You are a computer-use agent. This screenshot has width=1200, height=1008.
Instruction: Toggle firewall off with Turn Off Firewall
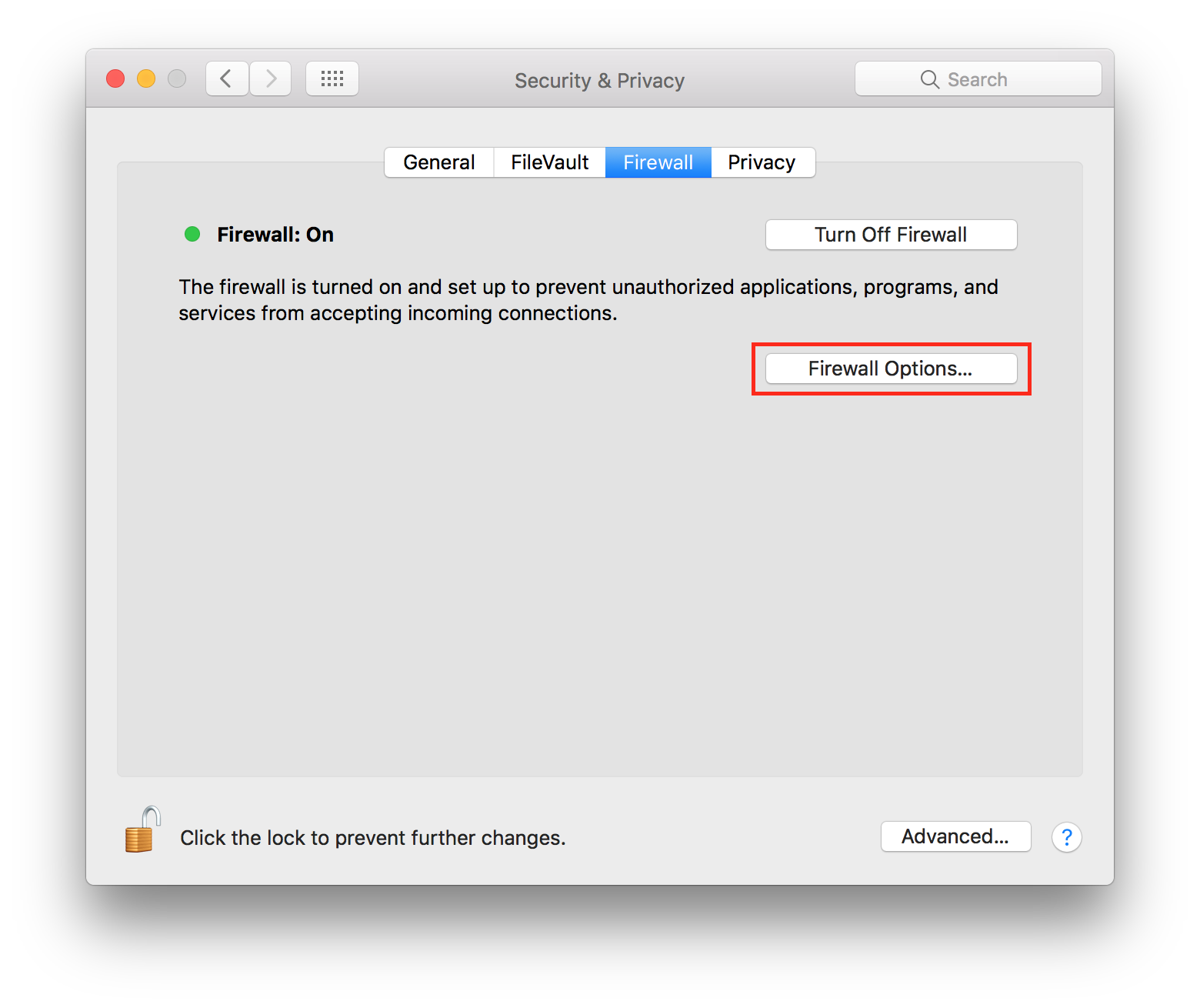(x=890, y=235)
